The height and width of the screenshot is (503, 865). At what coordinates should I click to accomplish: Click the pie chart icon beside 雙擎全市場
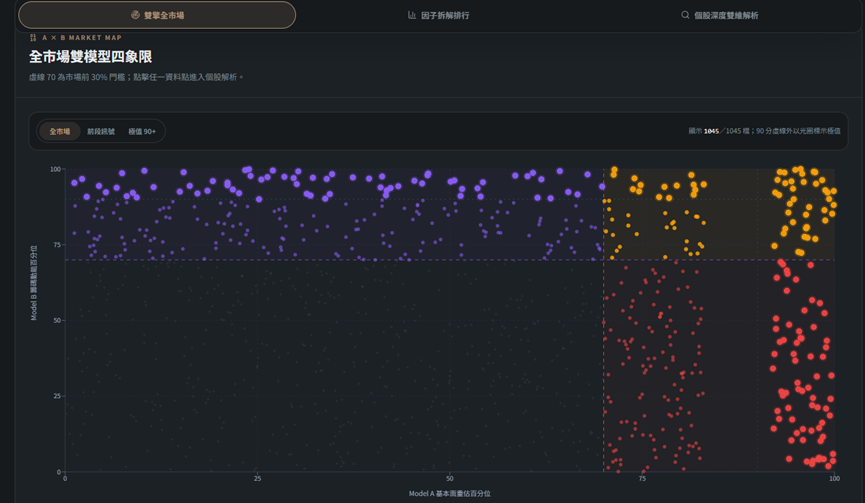(x=135, y=15)
